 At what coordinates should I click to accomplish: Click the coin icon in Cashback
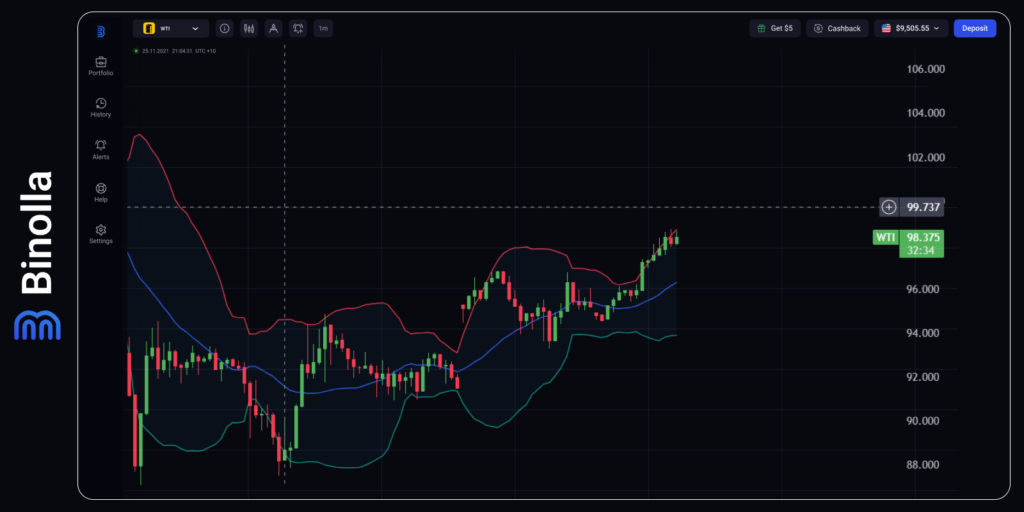pos(818,29)
